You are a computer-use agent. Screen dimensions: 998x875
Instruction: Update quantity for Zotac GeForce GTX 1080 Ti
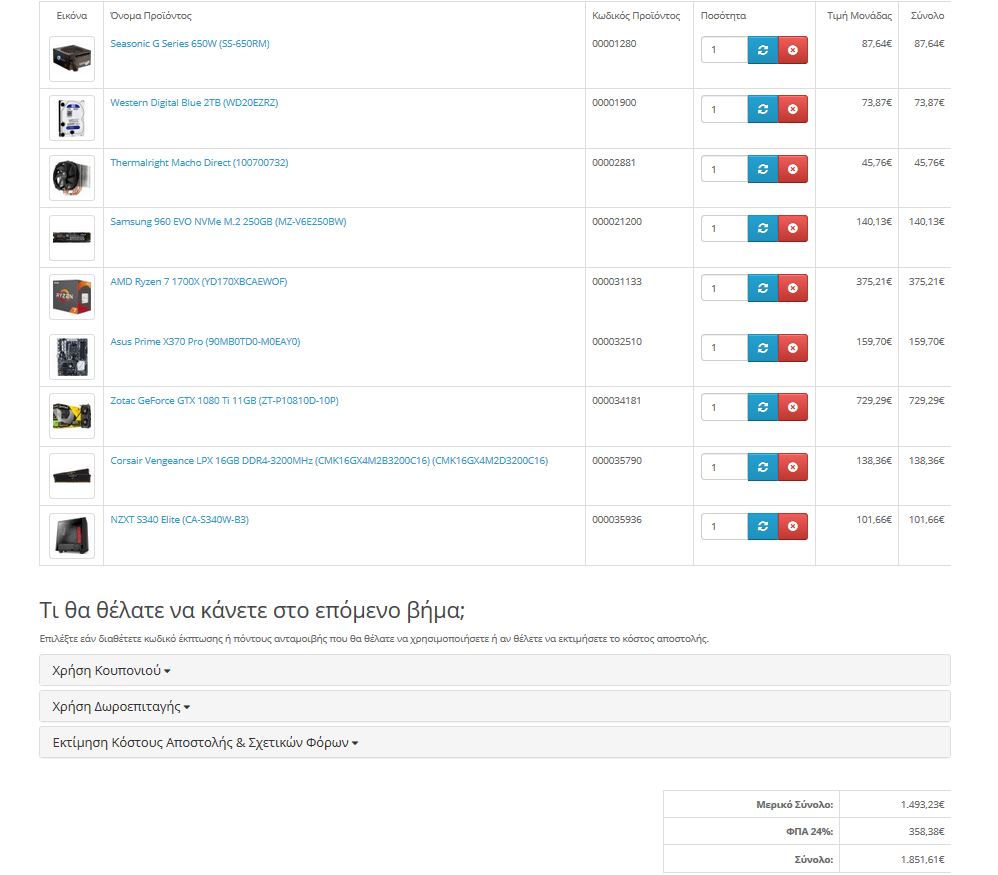[763, 407]
